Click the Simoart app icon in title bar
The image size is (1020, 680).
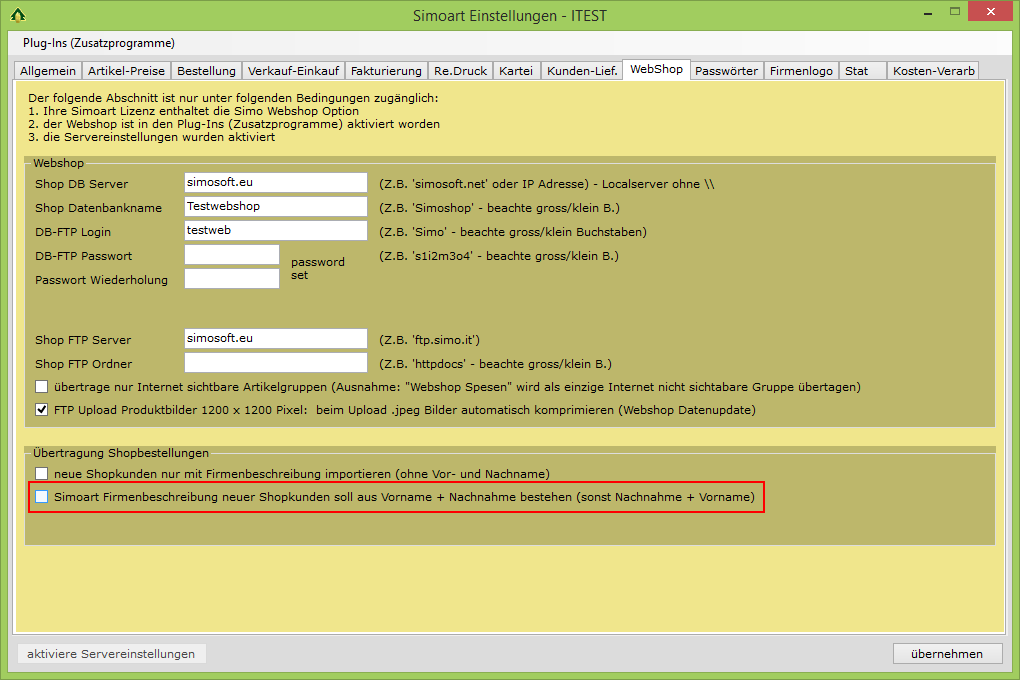pos(17,15)
